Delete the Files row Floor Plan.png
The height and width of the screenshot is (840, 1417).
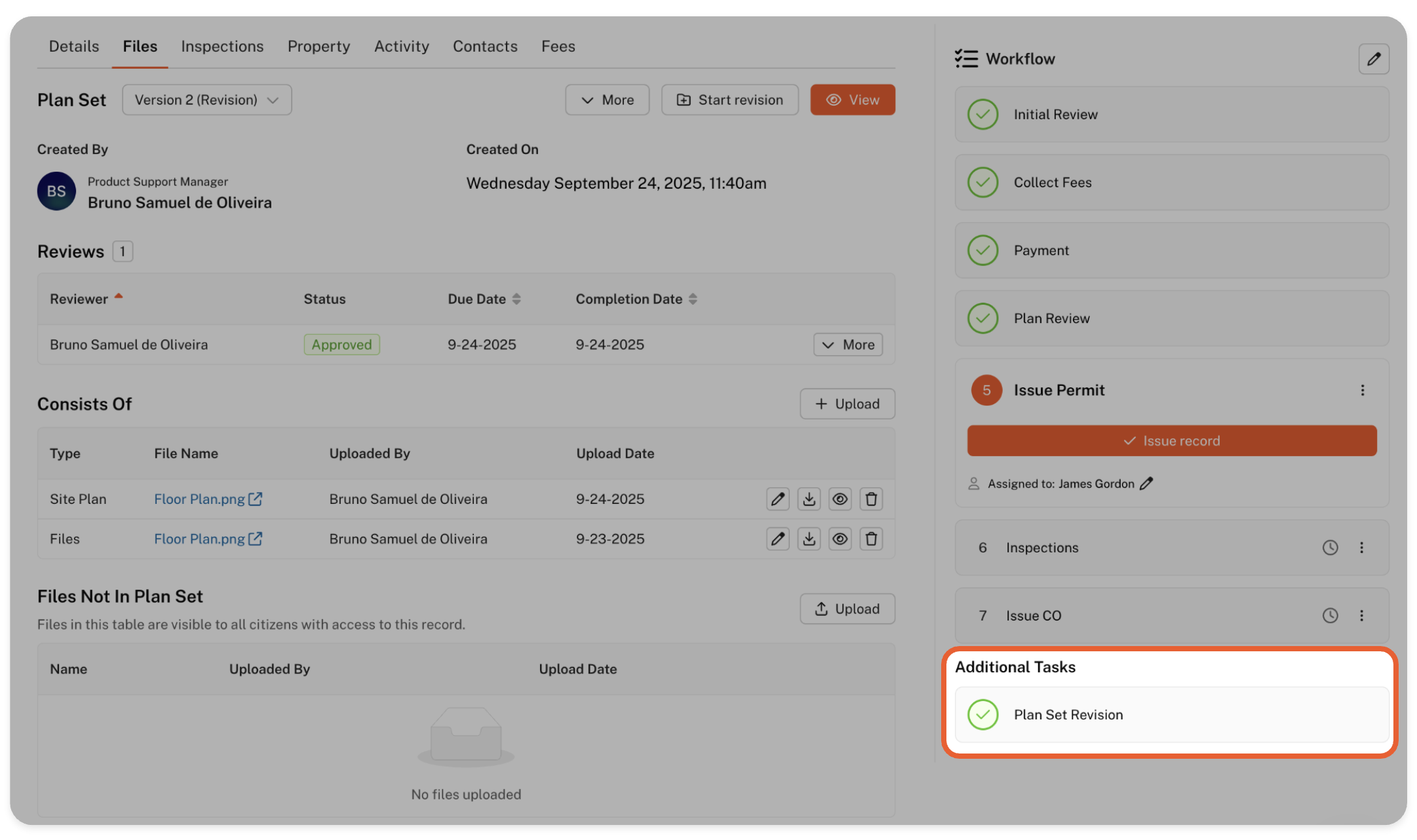[x=871, y=539]
